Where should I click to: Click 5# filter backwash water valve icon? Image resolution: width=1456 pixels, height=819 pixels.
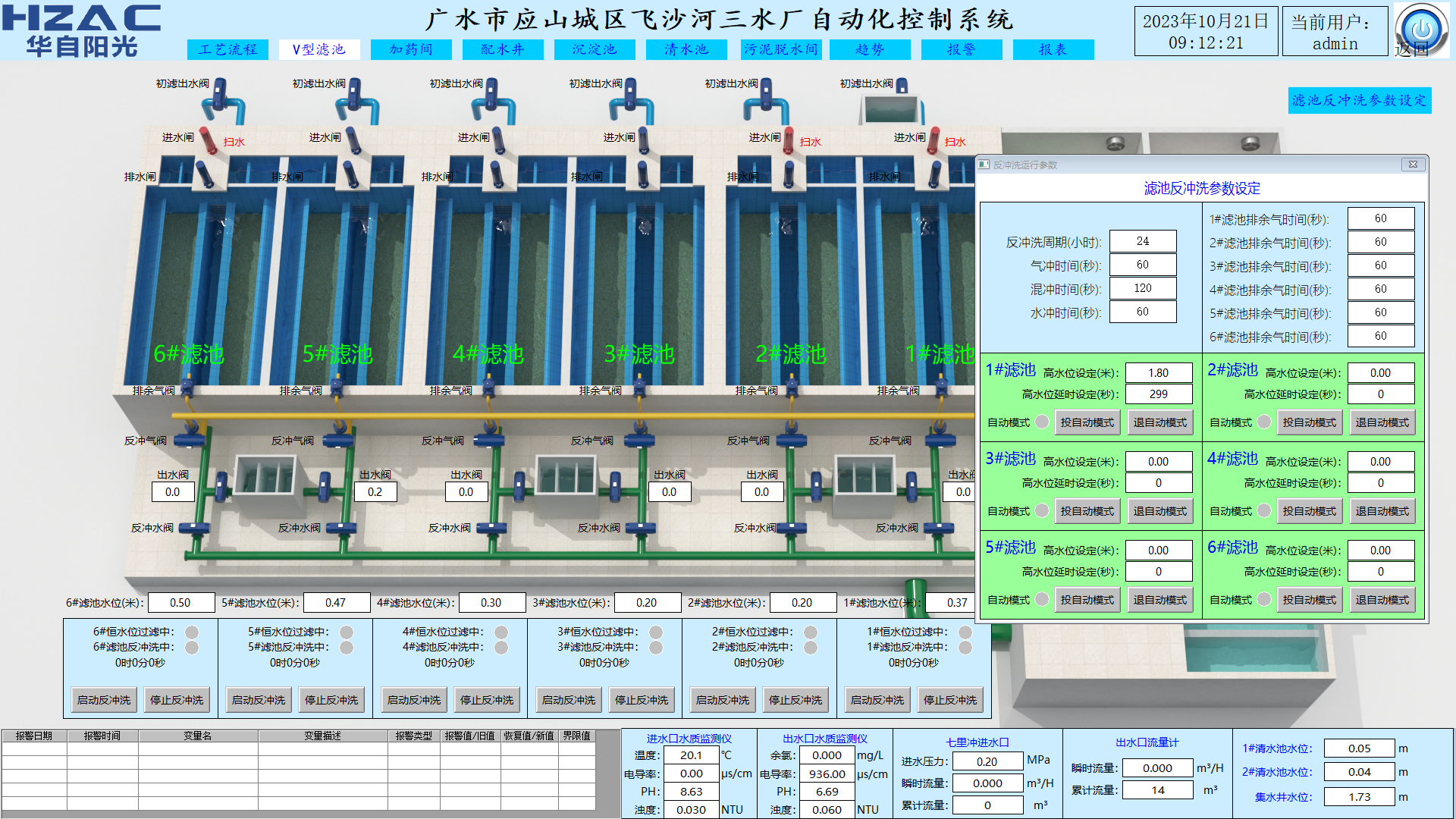pos(341,528)
